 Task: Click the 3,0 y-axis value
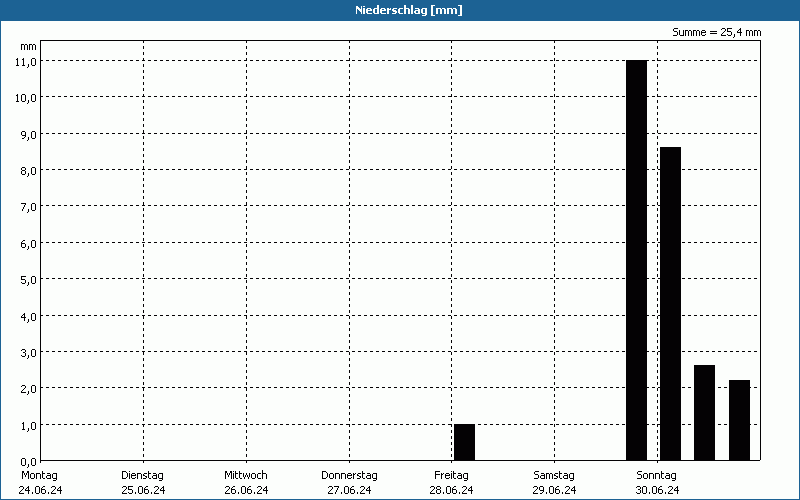point(29,353)
